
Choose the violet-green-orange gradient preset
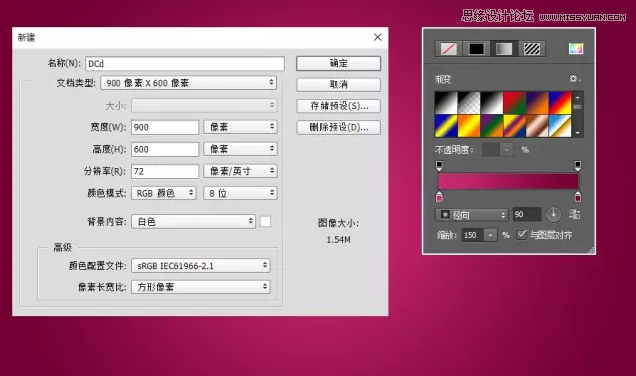click(492, 126)
